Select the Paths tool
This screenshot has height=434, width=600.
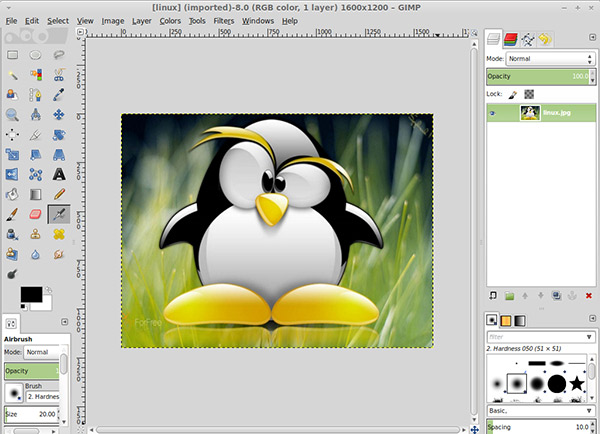coord(36,95)
